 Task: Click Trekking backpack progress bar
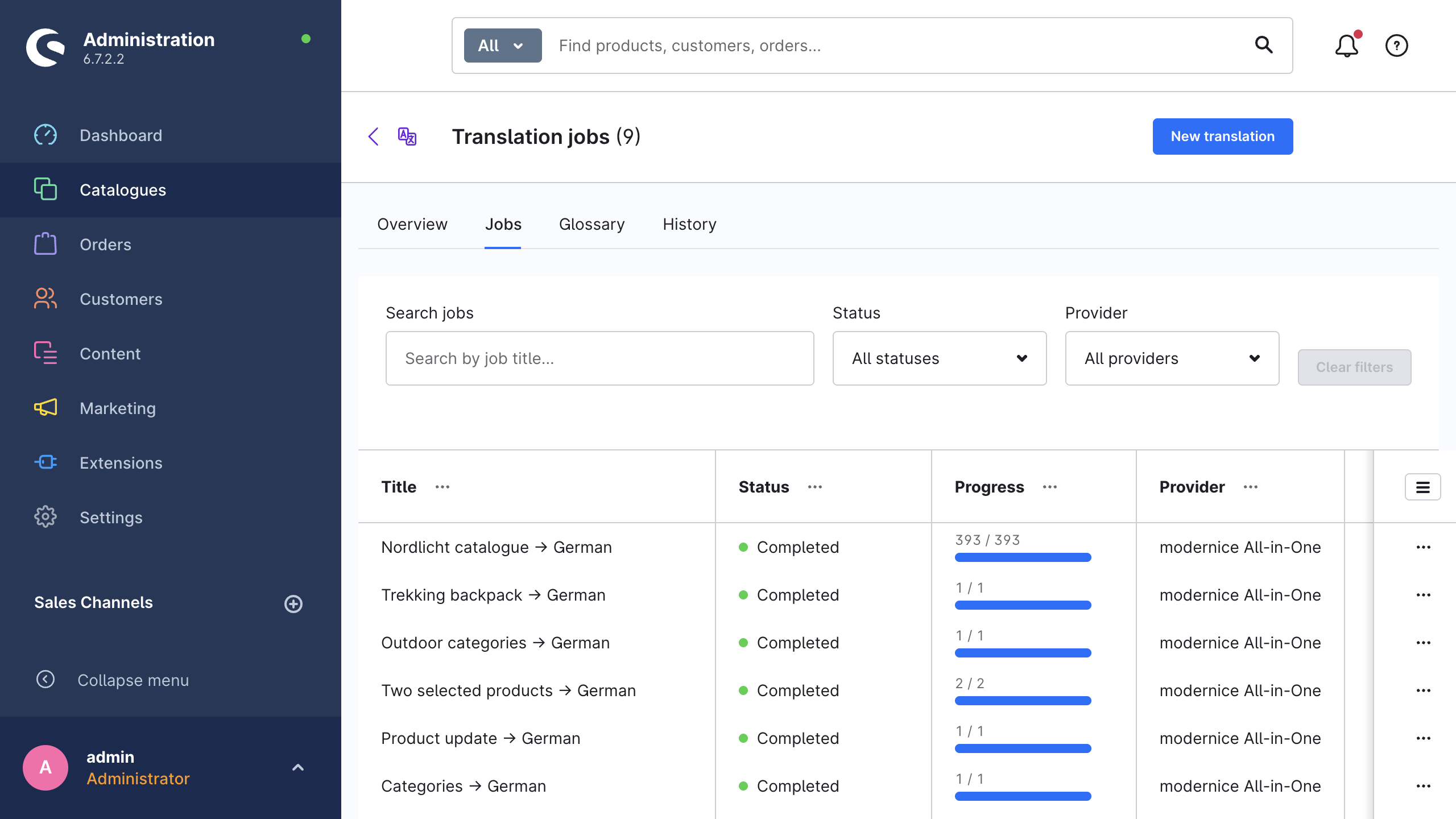coord(1023,605)
